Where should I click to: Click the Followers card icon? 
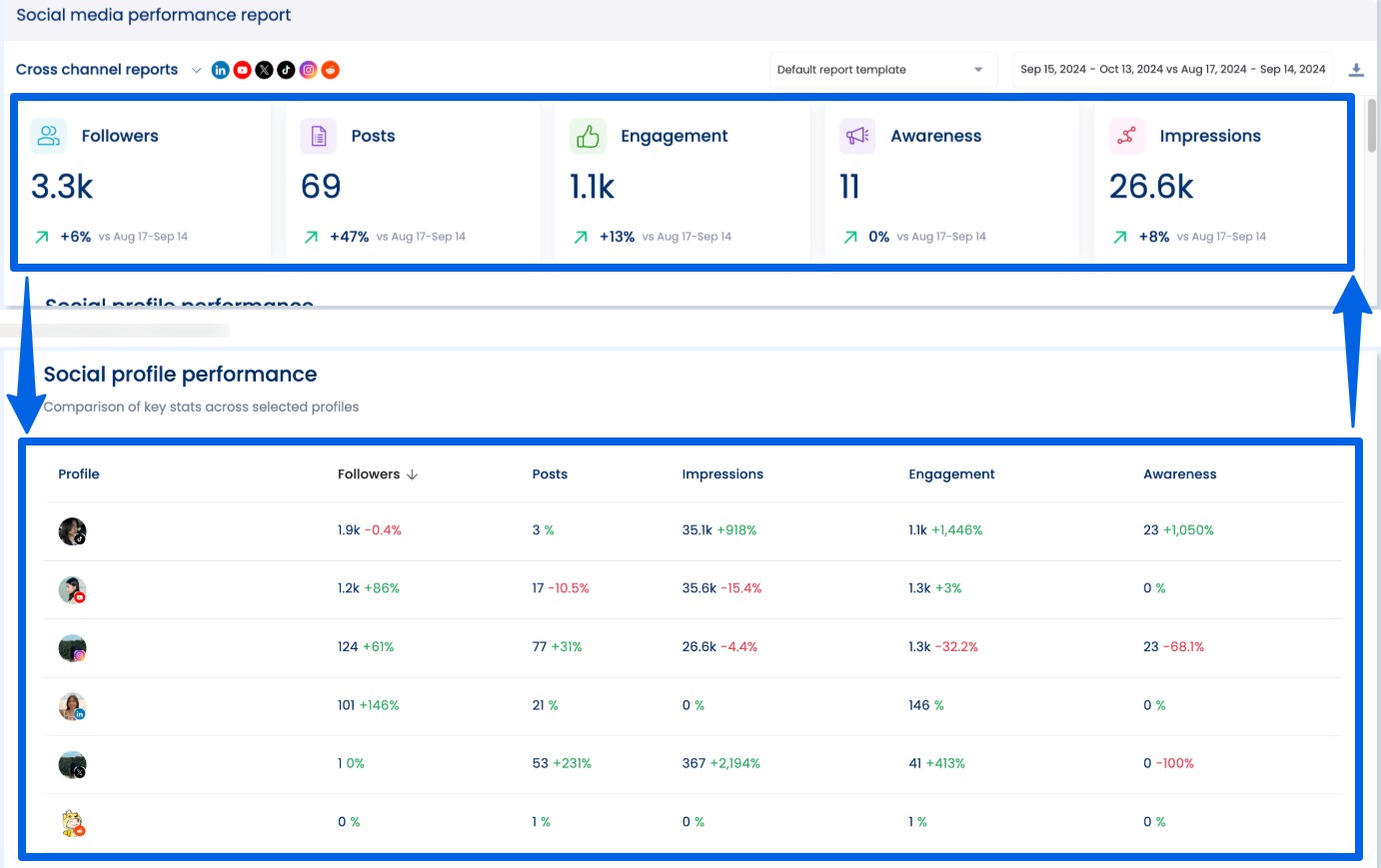click(x=48, y=135)
